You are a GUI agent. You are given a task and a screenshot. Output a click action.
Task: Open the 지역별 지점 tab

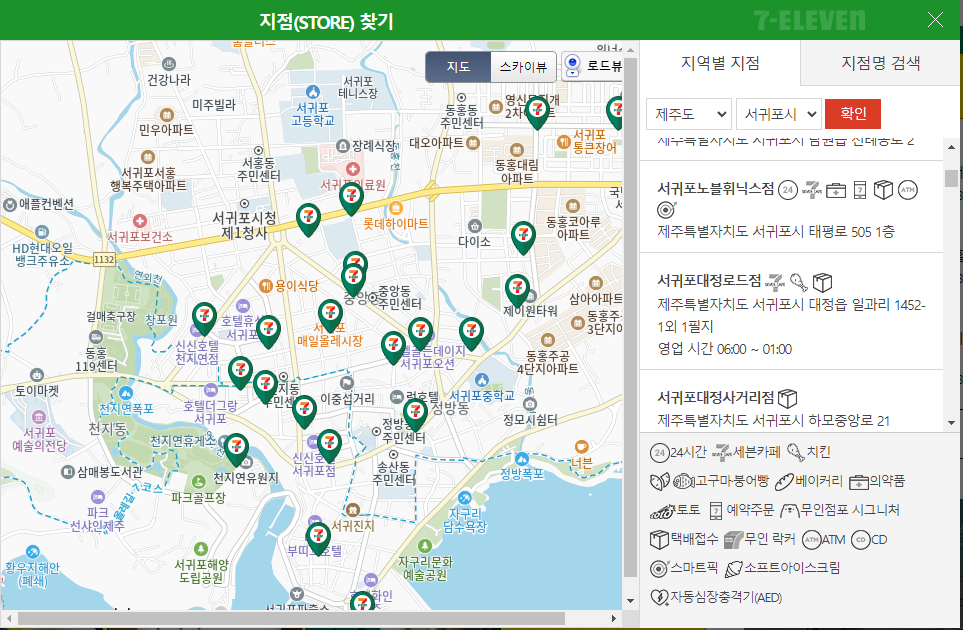[x=720, y=63]
